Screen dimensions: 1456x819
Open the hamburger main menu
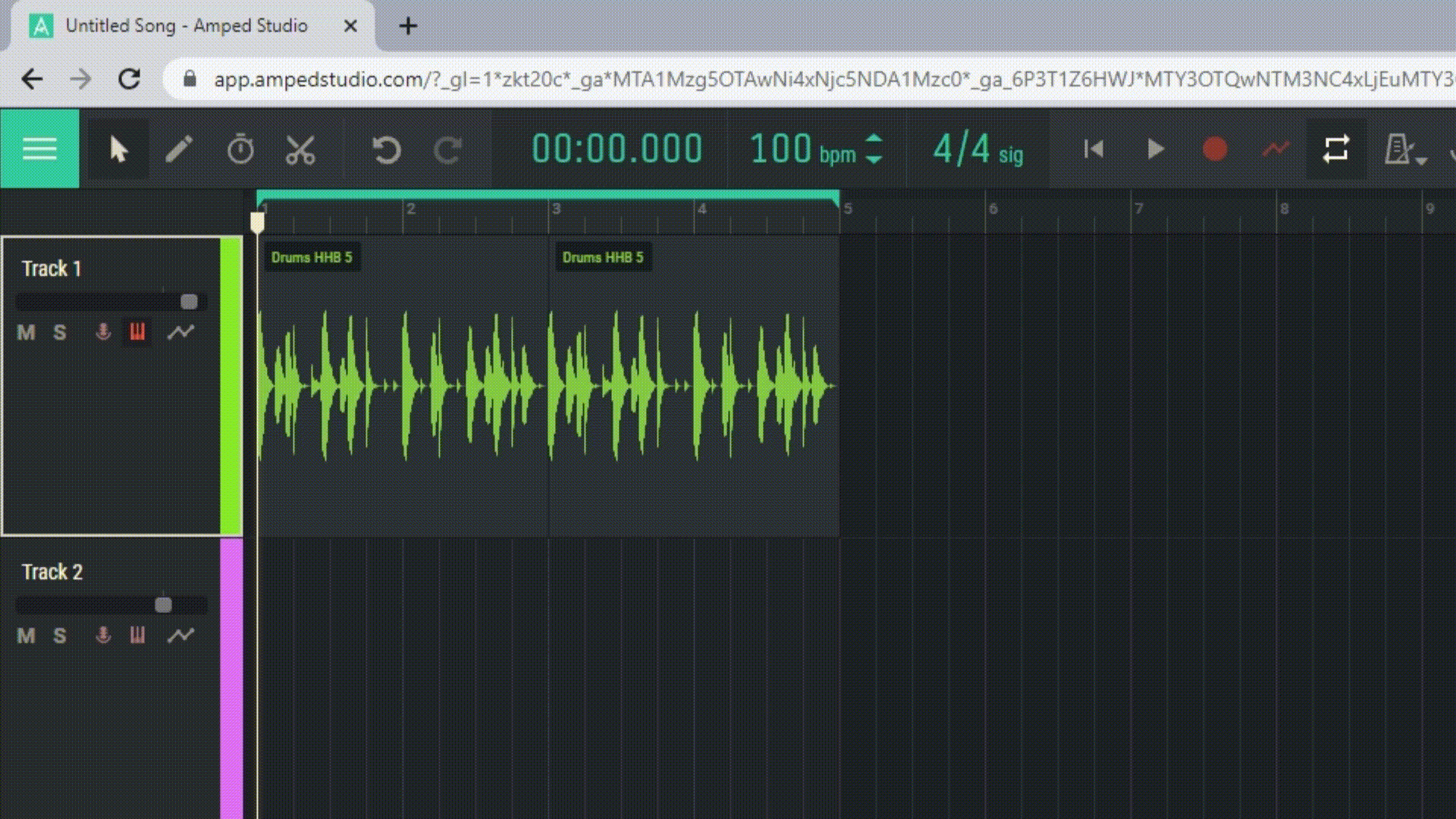39,149
